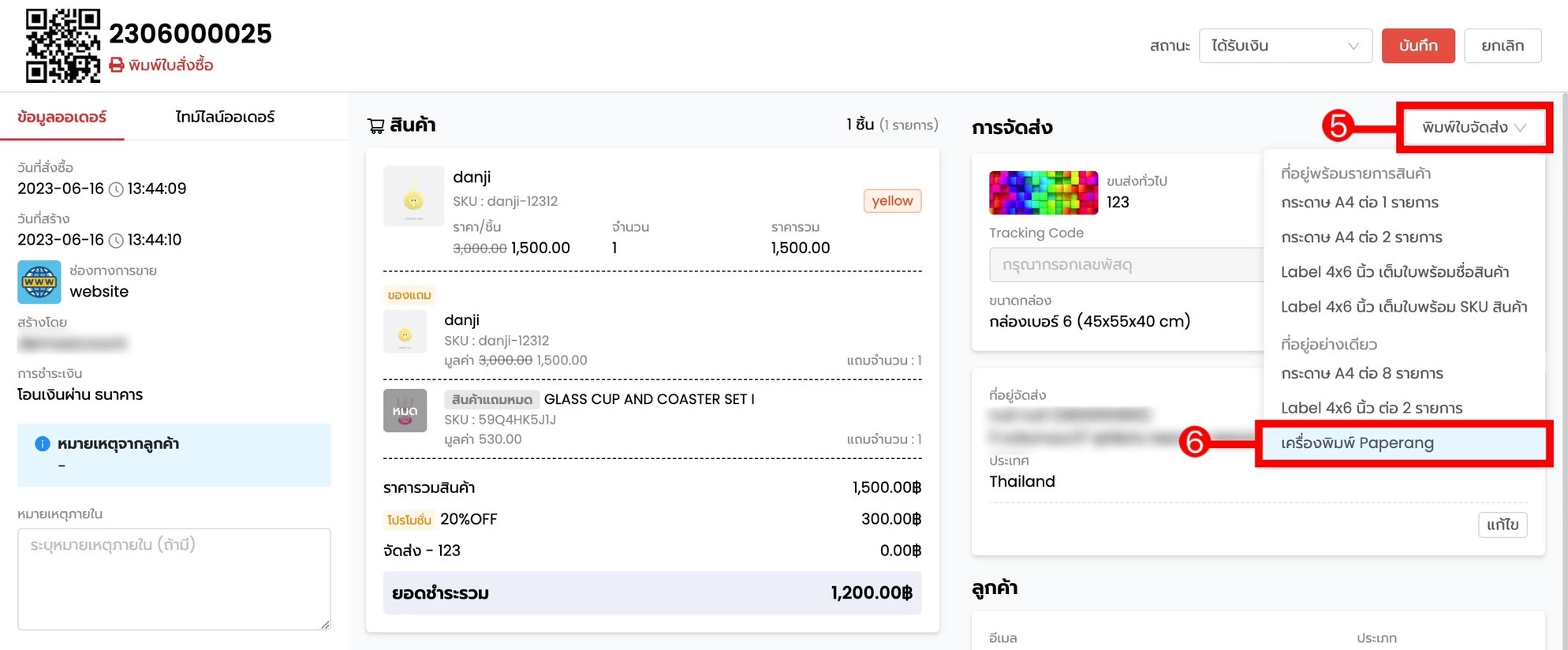
Task: Click the Tracking Code input field
Action: [x=1124, y=265]
